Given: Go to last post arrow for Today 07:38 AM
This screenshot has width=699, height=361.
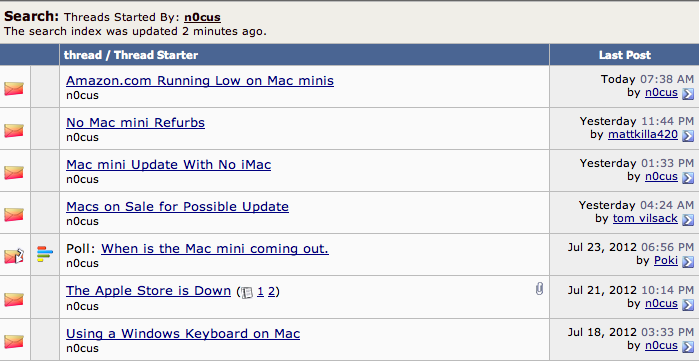Looking at the screenshot, I should (x=688, y=94).
